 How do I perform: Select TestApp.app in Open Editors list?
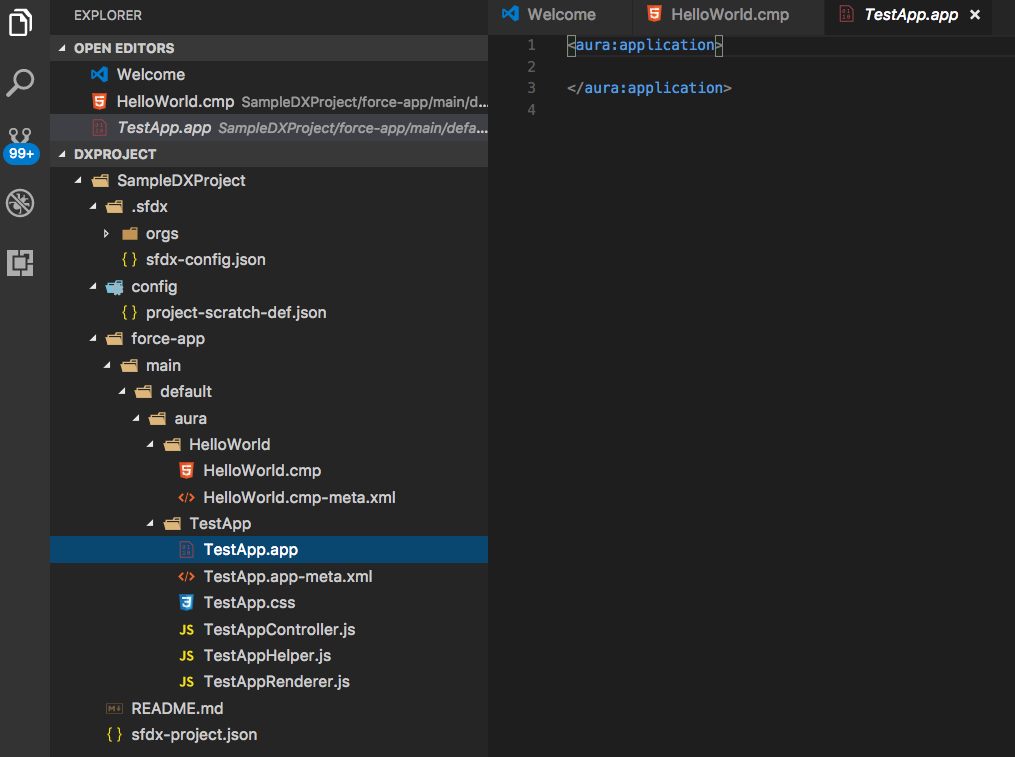[x=269, y=128]
